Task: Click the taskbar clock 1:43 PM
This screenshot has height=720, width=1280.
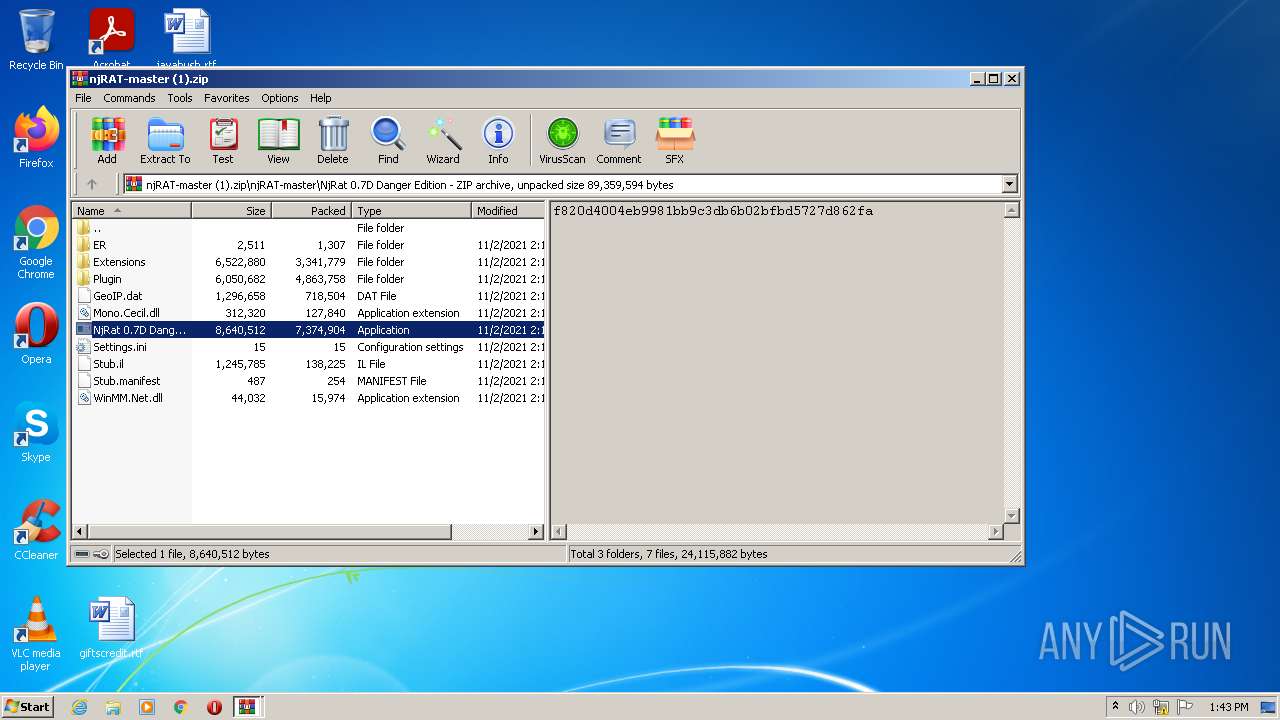Action: (1228, 707)
